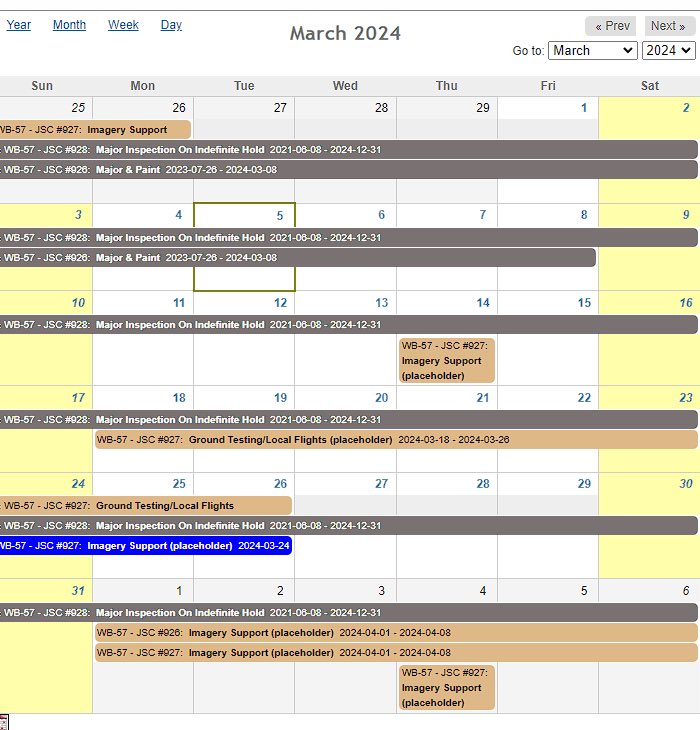
Task: Open Imagery Support placeholder on Thursday April 4
Action: tap(447, 688)
